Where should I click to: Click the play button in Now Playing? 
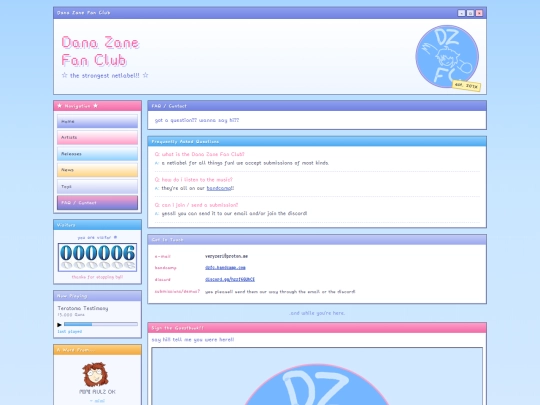(59, 324)
